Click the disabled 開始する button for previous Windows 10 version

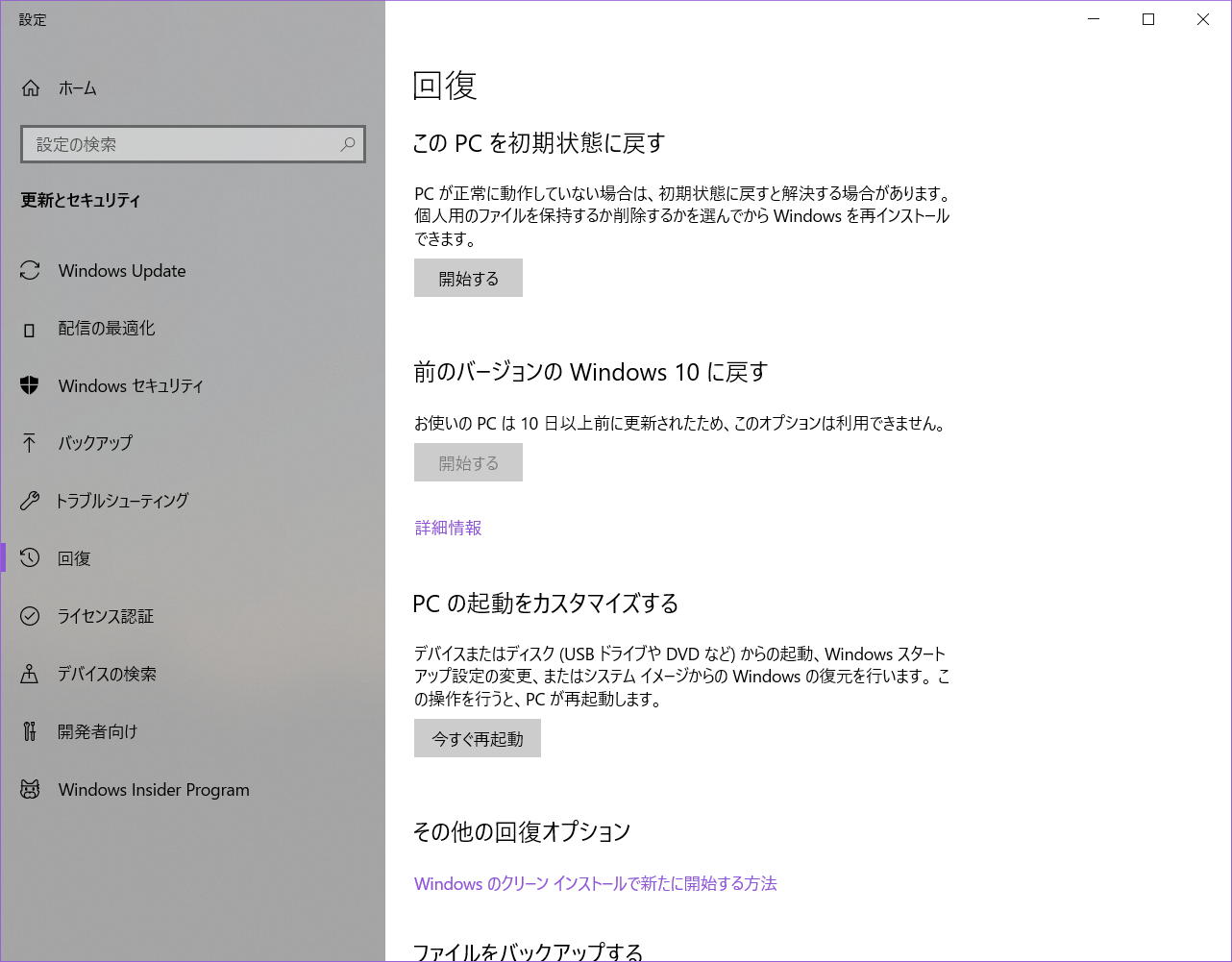coord(468,462)
